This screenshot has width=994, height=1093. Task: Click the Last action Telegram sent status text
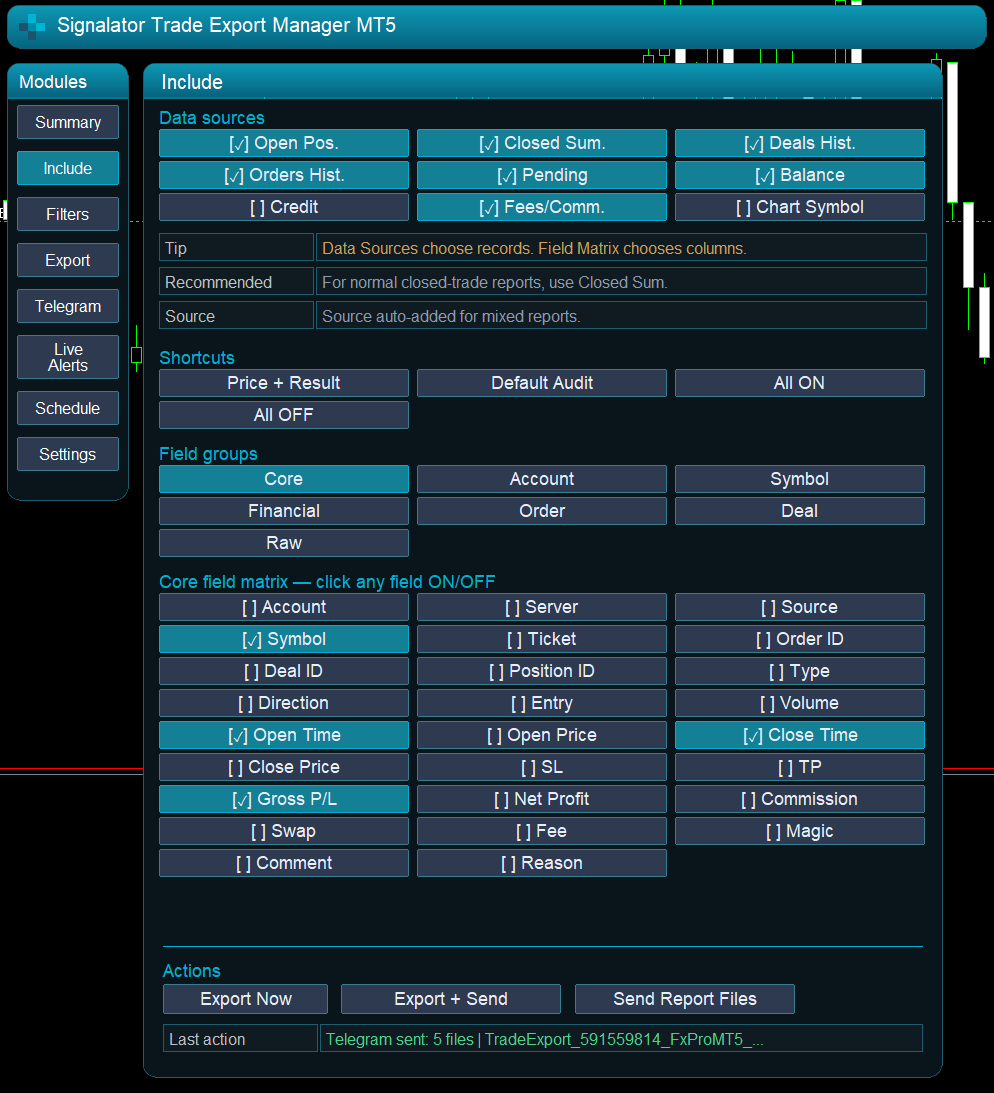click(x=544, y=1039)
